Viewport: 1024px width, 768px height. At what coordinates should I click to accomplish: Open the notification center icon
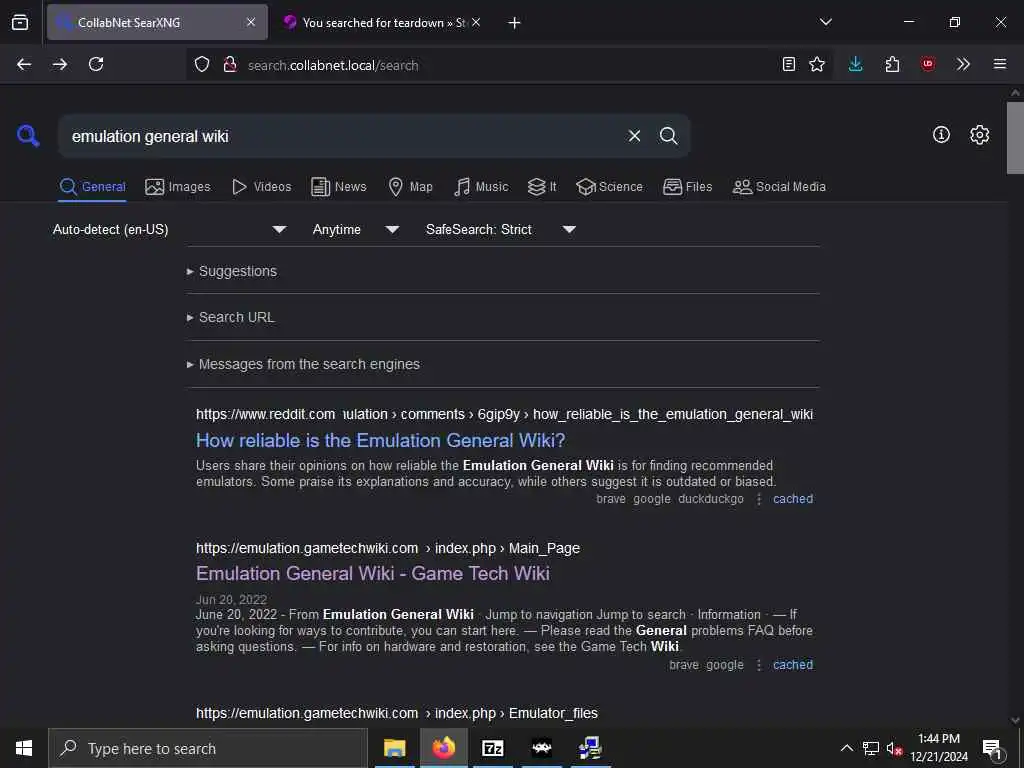click(x=992, y=748)
